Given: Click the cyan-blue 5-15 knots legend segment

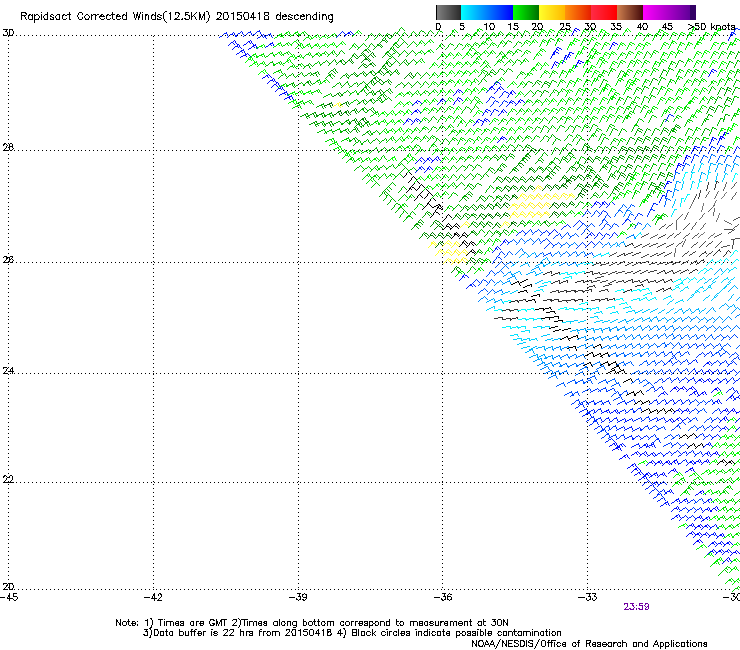Looking at the screenshot, I should pos(487,12).
